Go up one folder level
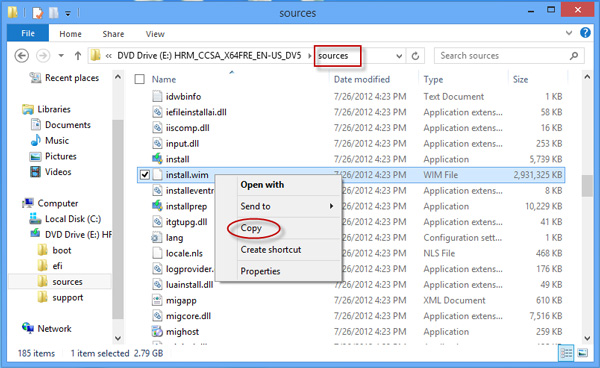Image resolution: width=600 pixels, height=368 pixels. pos(78,56)
